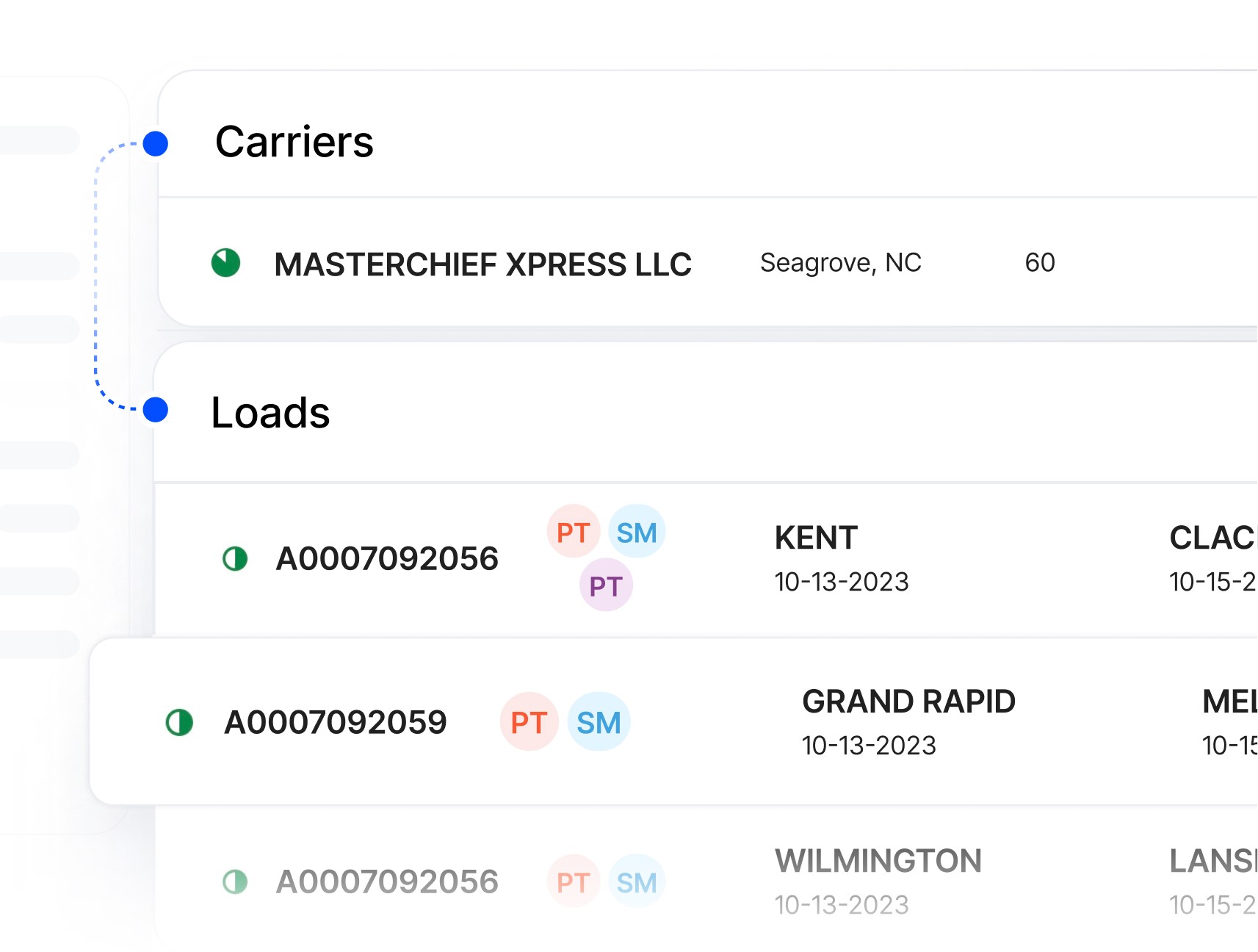Select the red PT badge on the KENT load
1258x952 pixels.
[x=574, y=531]
